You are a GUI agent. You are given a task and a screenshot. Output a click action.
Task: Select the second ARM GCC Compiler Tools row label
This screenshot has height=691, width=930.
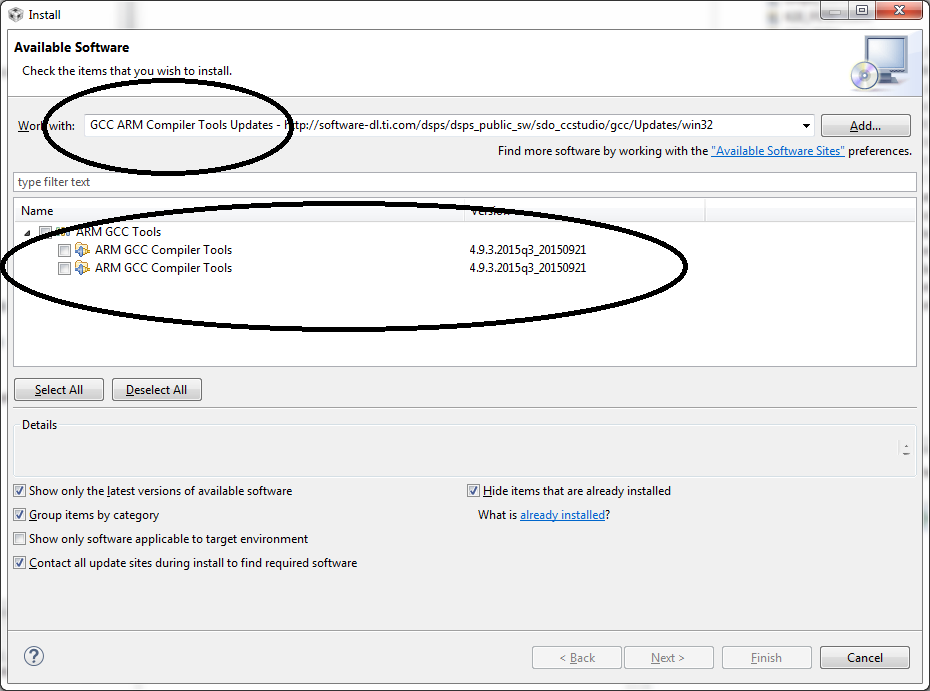tap(163, 268)
